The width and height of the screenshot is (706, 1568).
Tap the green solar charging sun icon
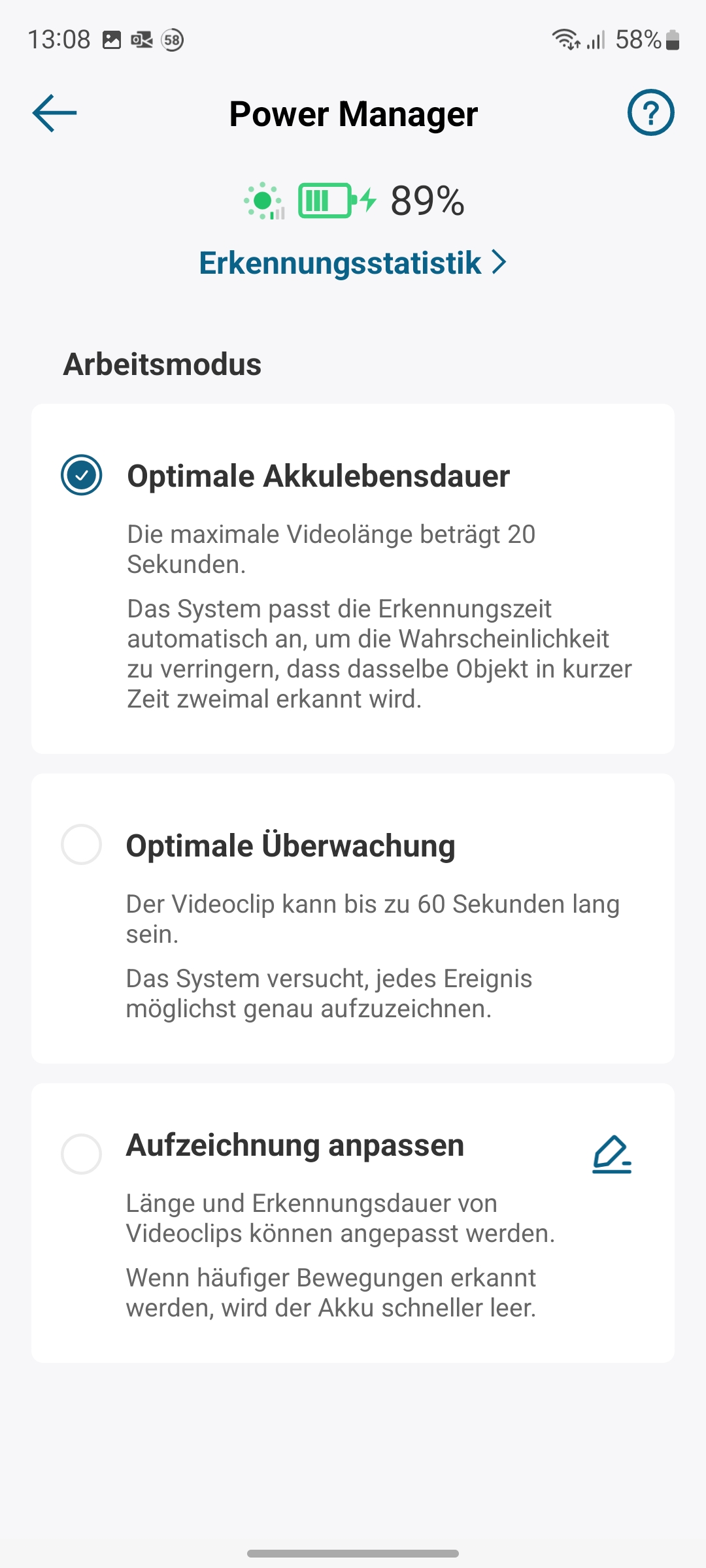point(263,201)
